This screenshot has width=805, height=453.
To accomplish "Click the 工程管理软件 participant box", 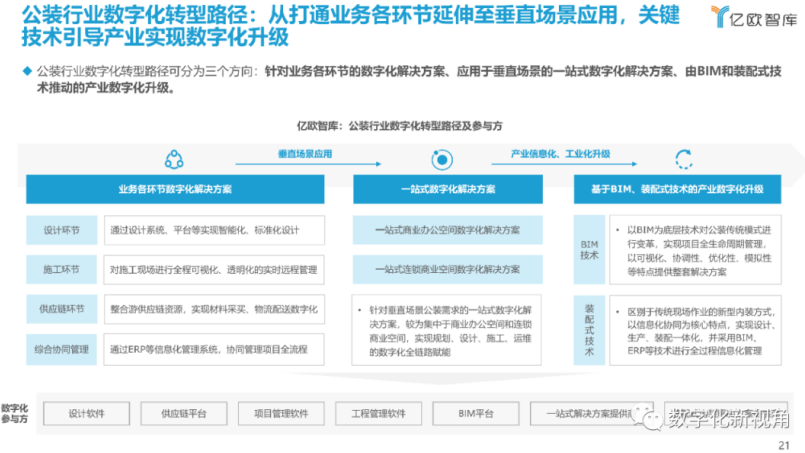I will 378,413.
